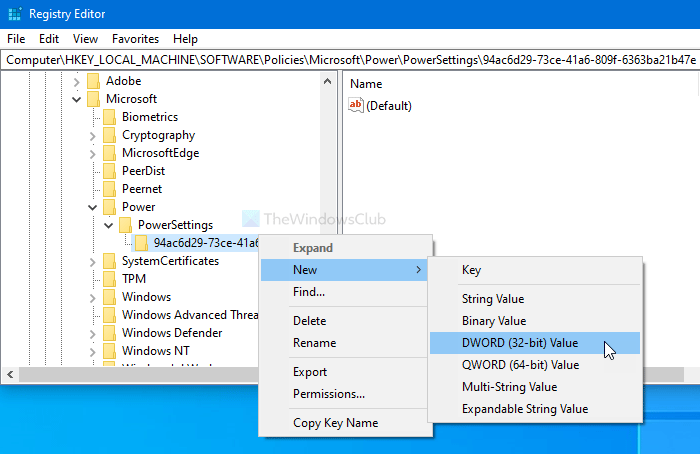Click the tree scroll-up arrow
The image size is (700, 454).
point(327,81)
